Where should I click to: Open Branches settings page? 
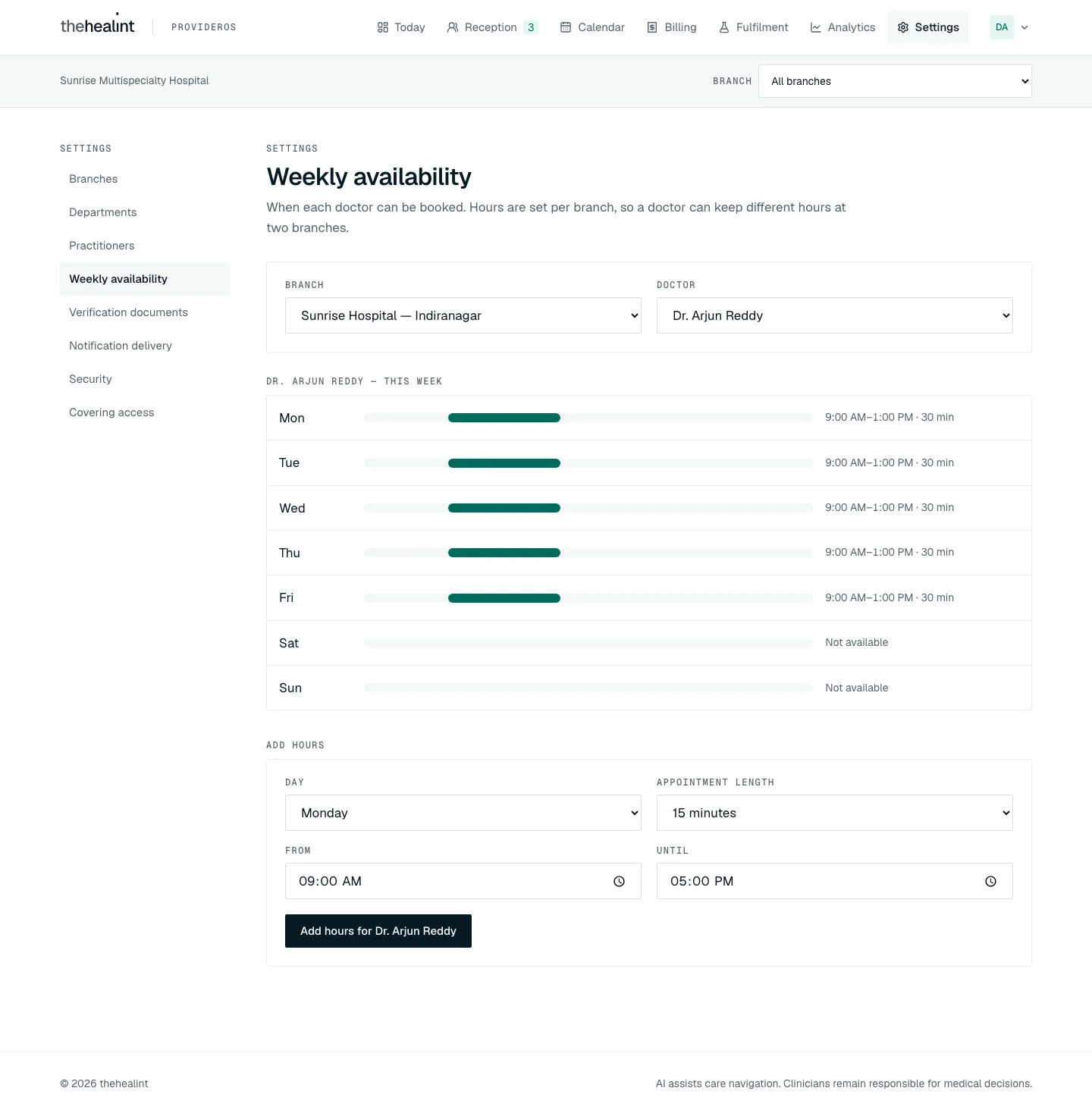[x=145, y=179]
